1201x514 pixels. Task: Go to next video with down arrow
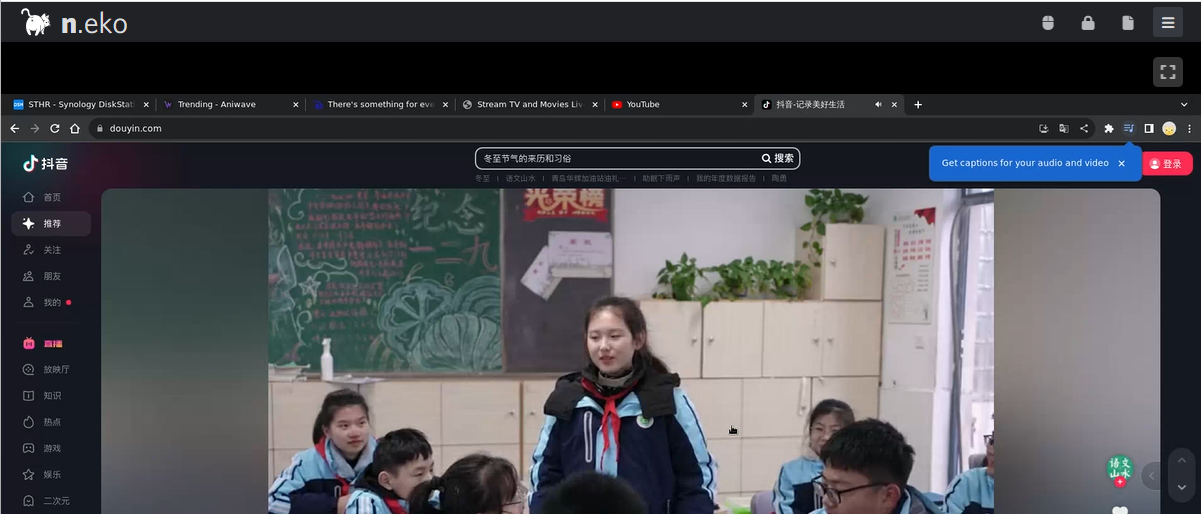(1181, 487)
